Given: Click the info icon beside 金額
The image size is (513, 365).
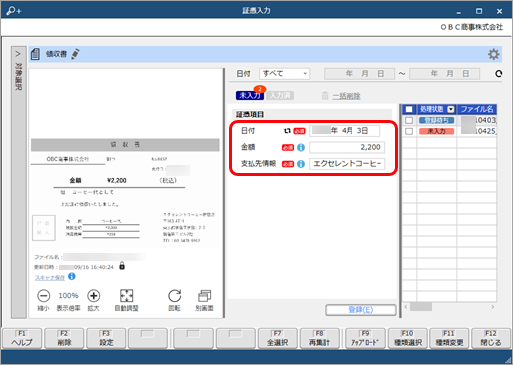Looking at the screenshot, I should coord(301,147).
